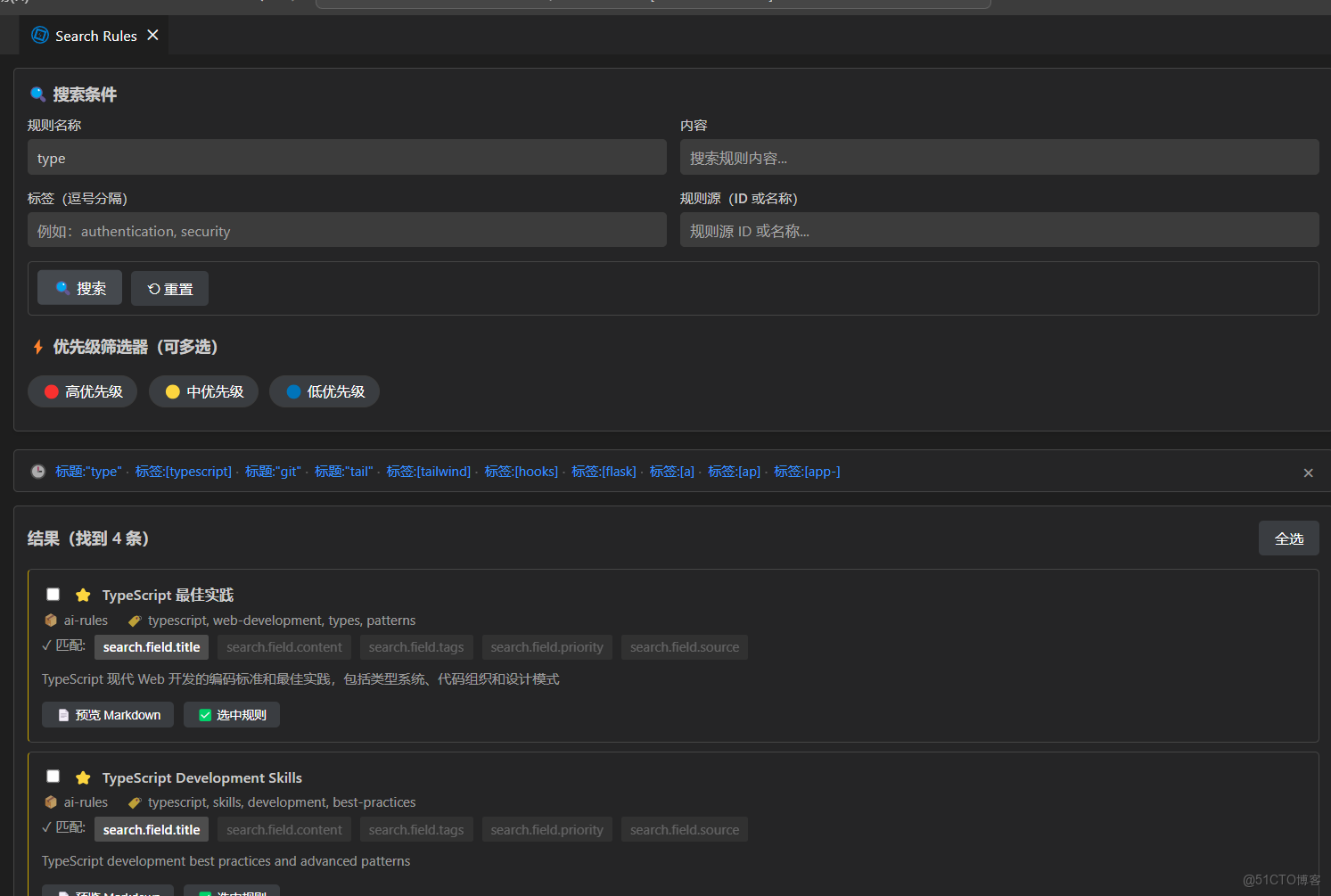Run the search with the 搜索 button

79,288
